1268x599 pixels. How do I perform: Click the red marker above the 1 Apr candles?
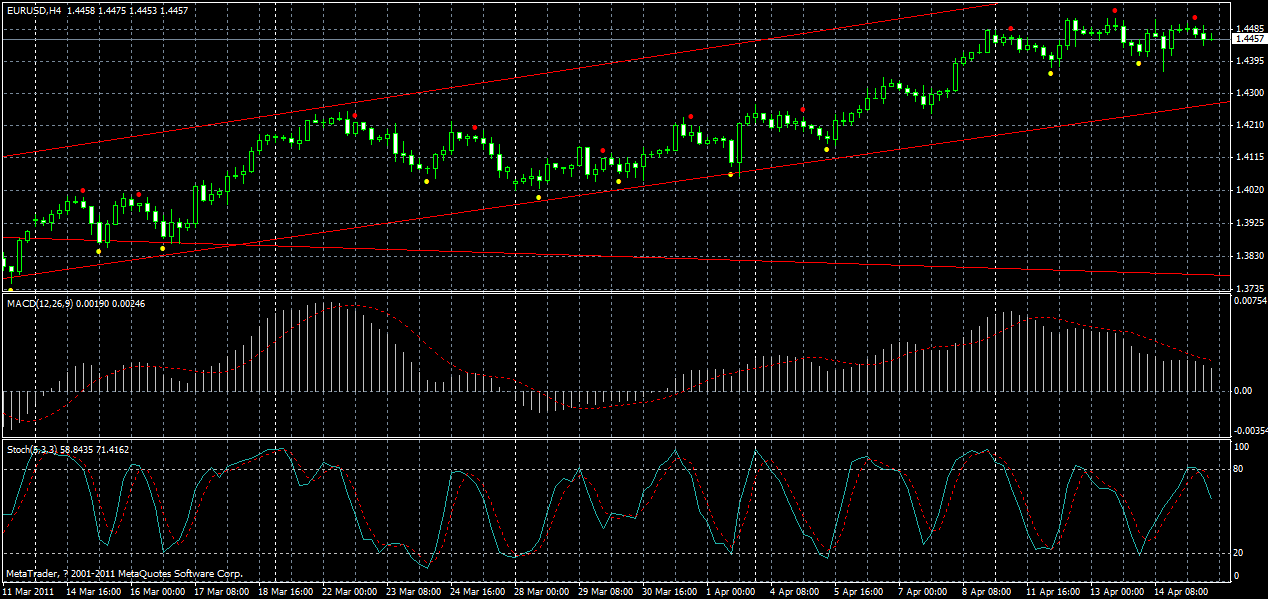click(x=691, y=116)
